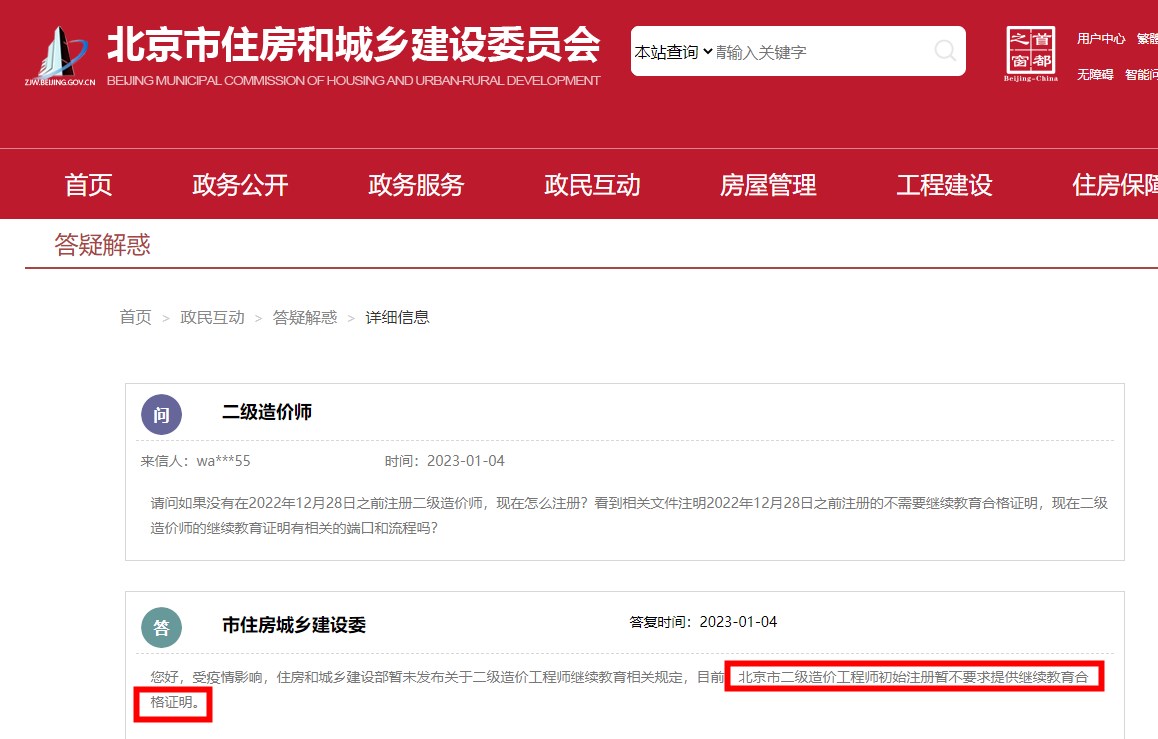Click the Beijing housing commission logo
The image size is (1158, 739).
pyautogui.click(x=60, y=55)
